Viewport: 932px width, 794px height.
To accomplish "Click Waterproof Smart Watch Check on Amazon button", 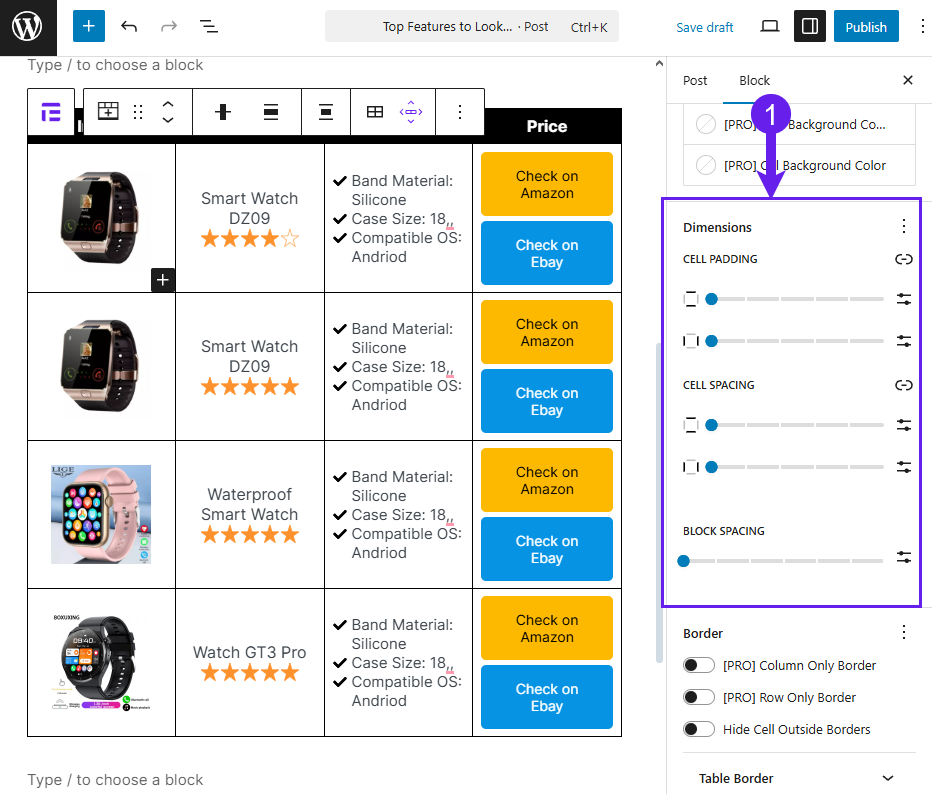I will pyautogui.click(x=547, y=480).
